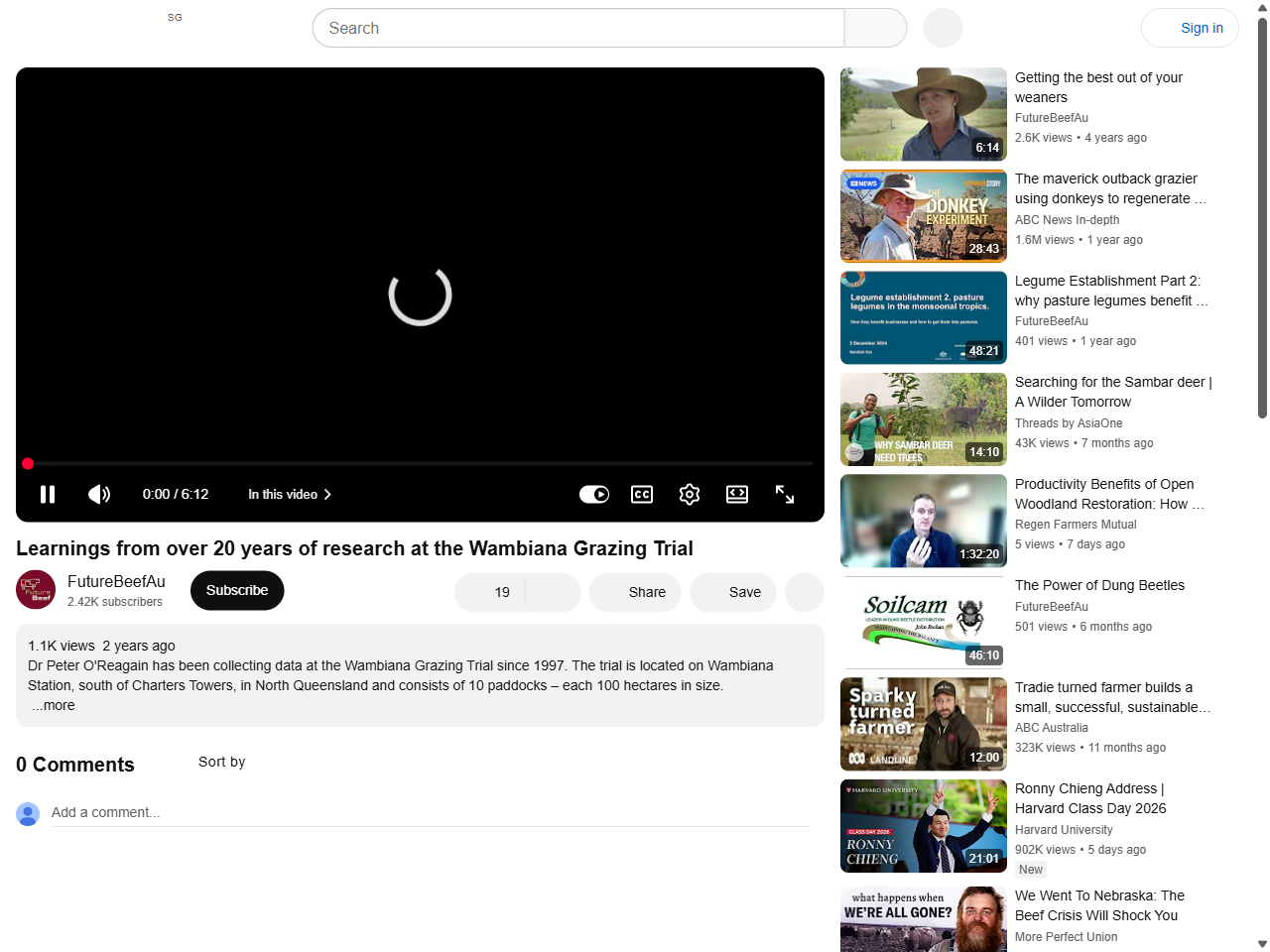This screenshot has width=1270, height=952.
Task: Click the scrollbar down arrow
Action: pyautogui.click(x=1262, y=944)
